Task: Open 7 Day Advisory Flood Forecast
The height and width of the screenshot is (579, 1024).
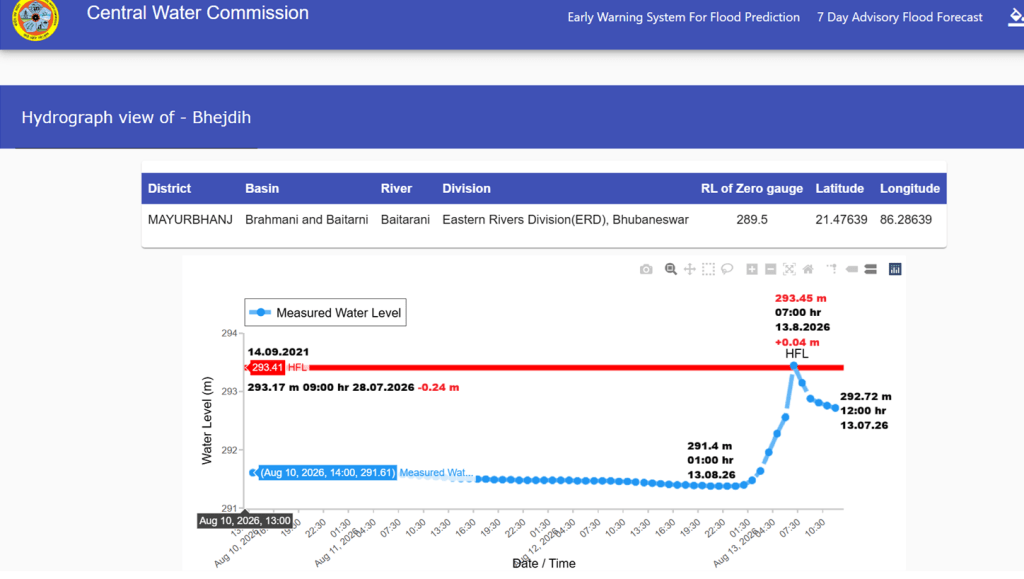Action: (899, 18)
